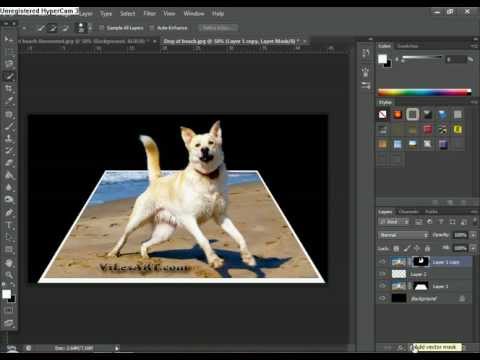
Task: Lock layer position in Layers panel
Action: click(x=417, y=248)
